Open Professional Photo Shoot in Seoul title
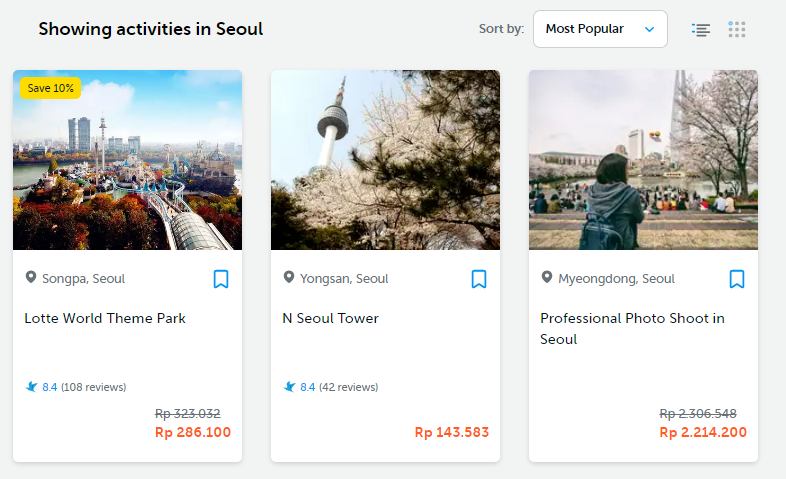The height and width of the screenshot is (479, 786). (x=632, y=328)
